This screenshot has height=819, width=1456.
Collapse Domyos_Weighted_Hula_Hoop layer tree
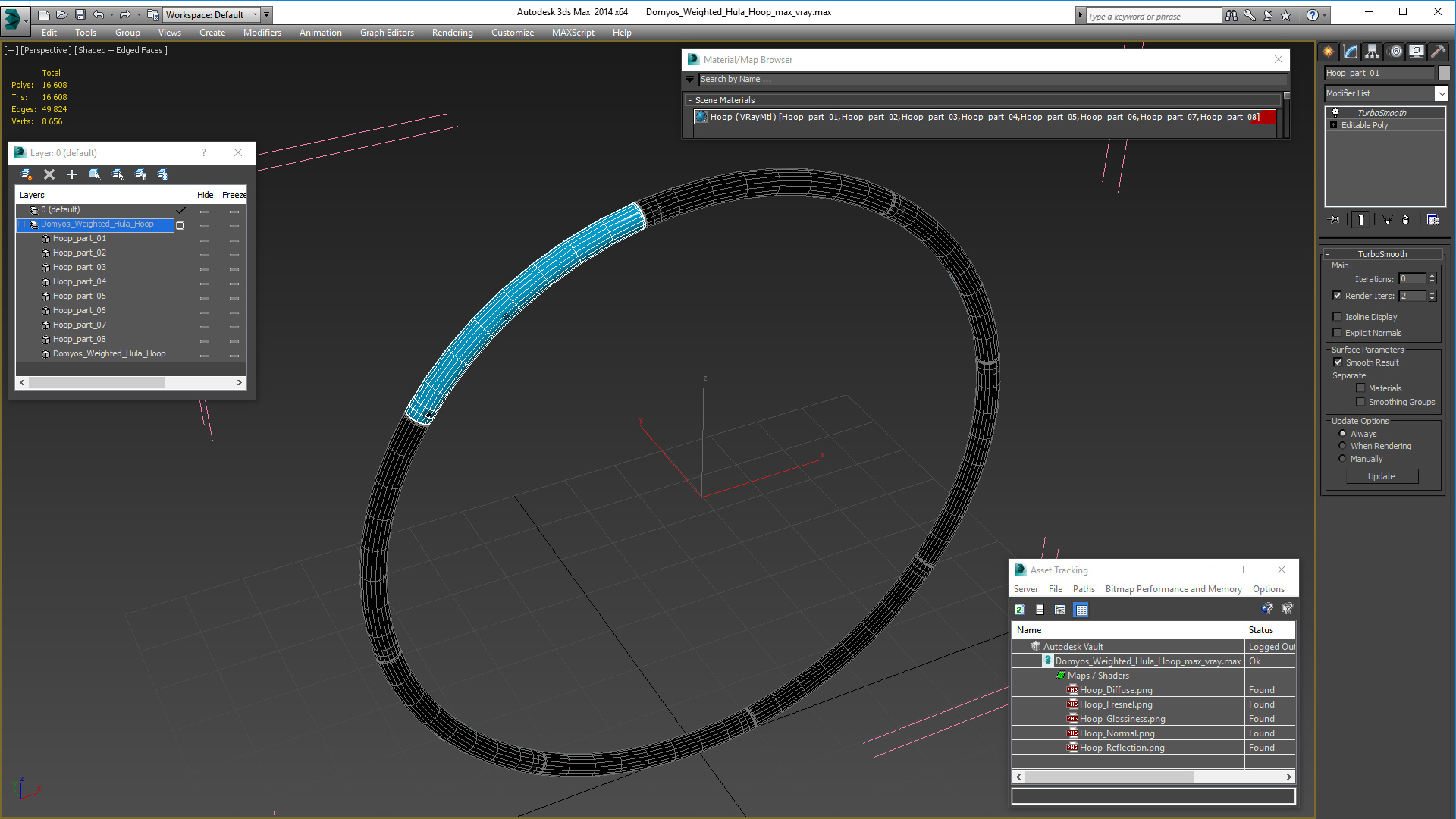[x=22, y=224]
